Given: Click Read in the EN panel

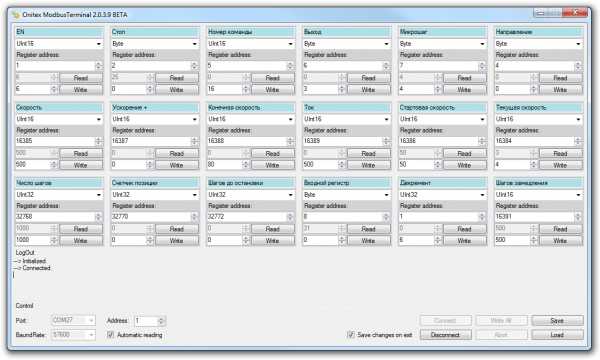Looking at the screenshot, I should coord(81,78).
